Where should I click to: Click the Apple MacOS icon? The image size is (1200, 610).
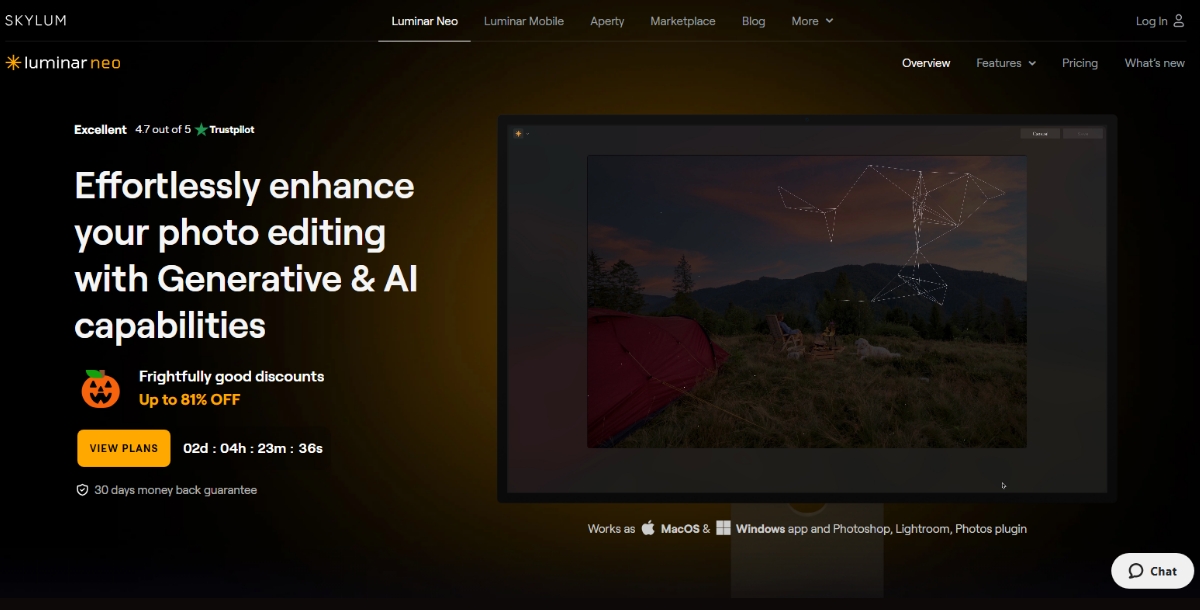click(x=648, y=528)
